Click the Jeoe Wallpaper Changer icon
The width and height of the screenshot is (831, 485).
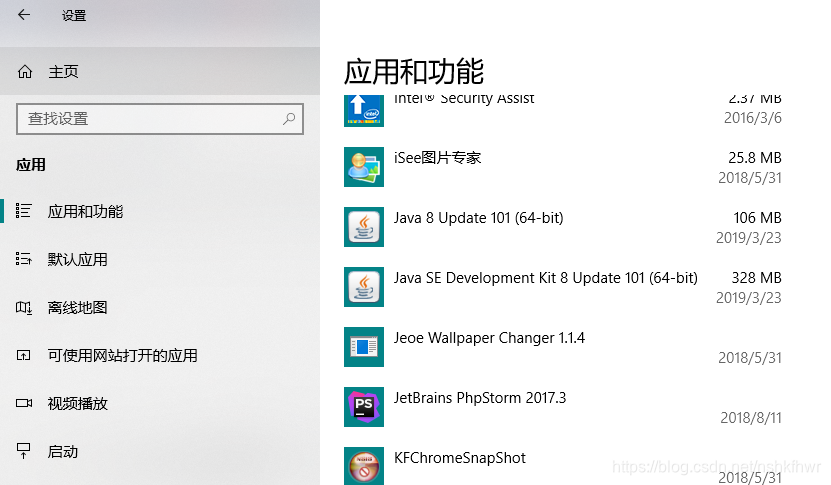[x=364, y=347]
